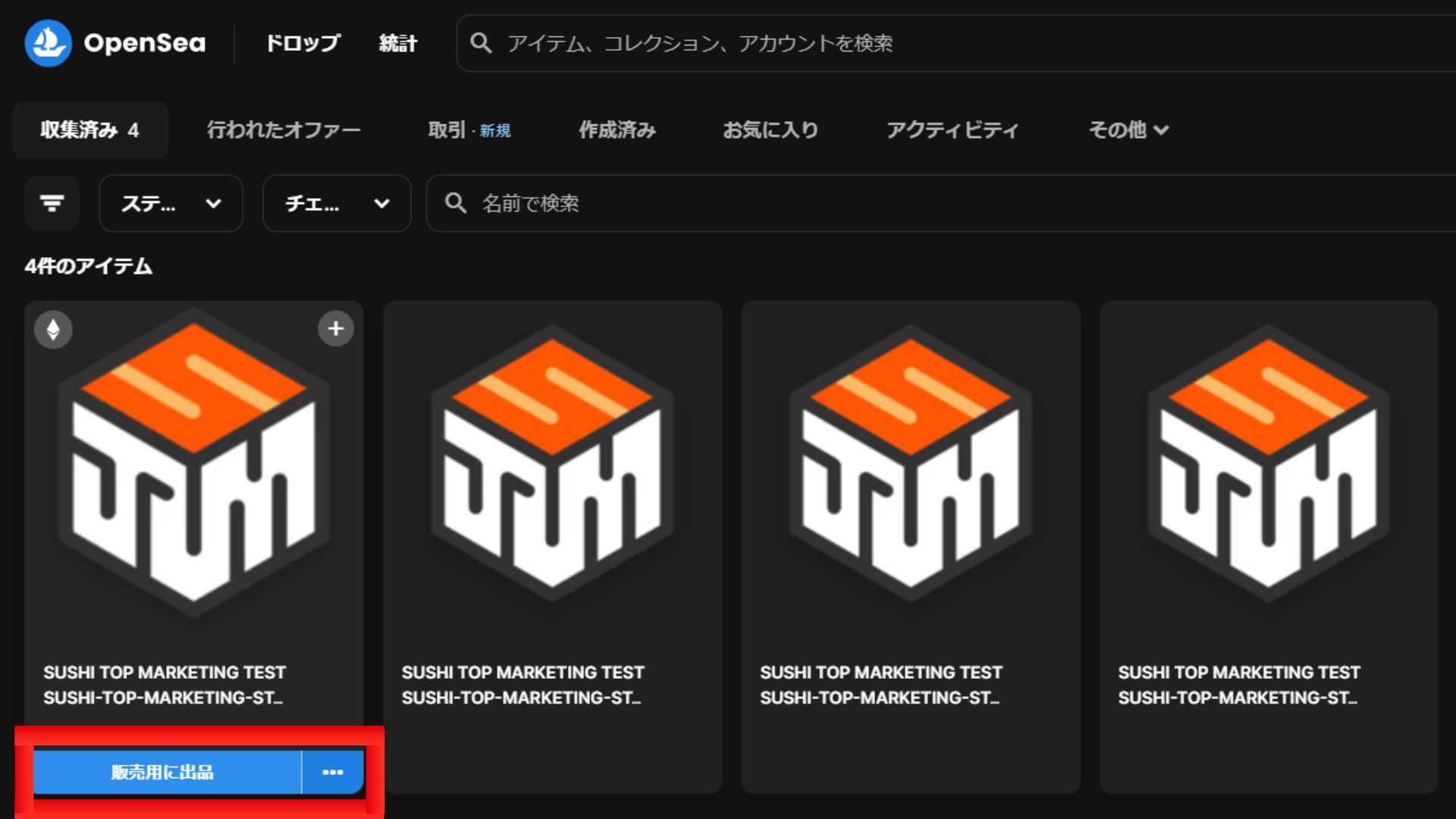
Task: Click second card's SUSHI-TOP-MARKETING-ST... collection name
Action: tap(521, 698)
